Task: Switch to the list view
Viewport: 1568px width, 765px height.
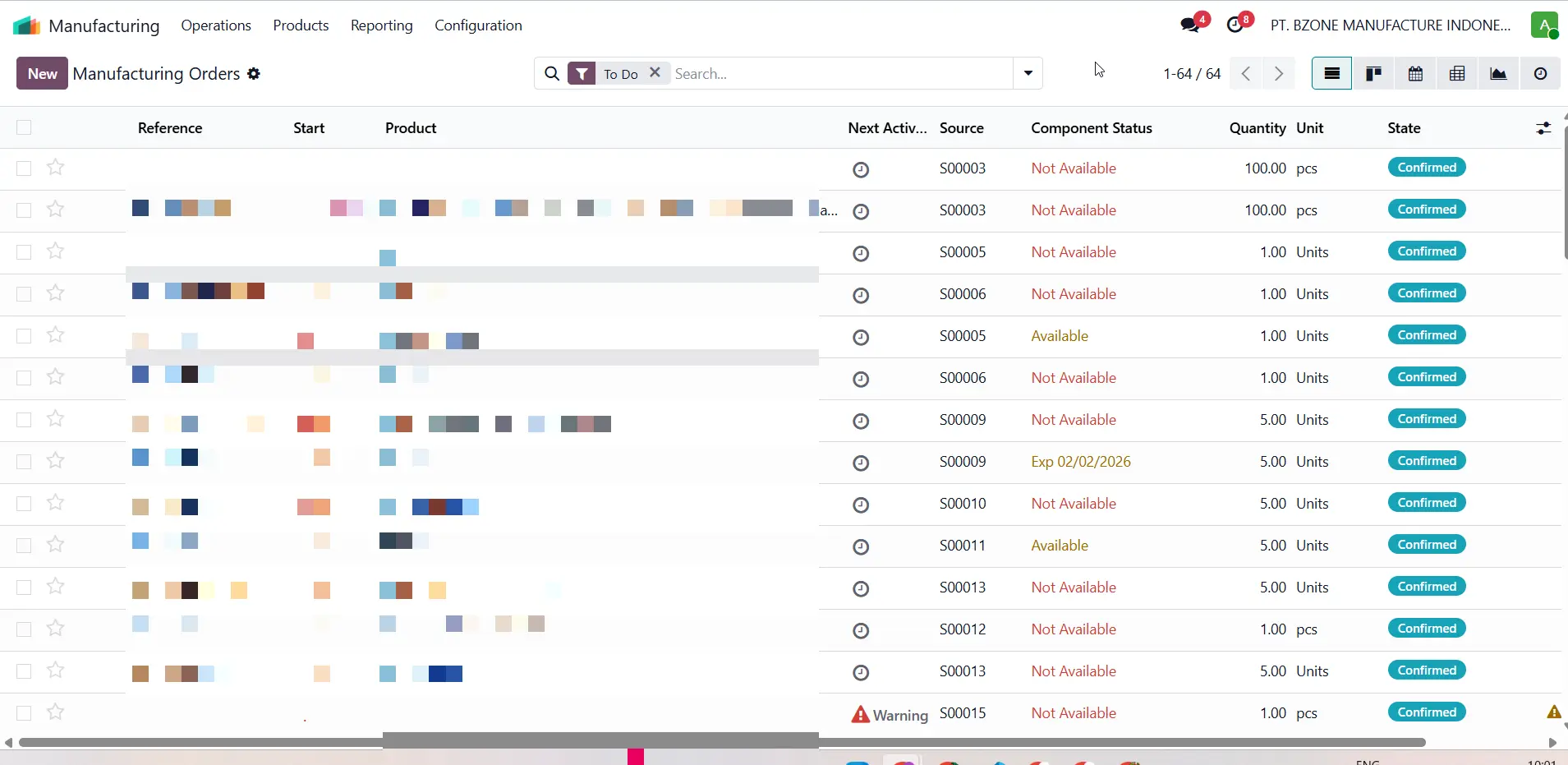Action: pos(1331,74)
